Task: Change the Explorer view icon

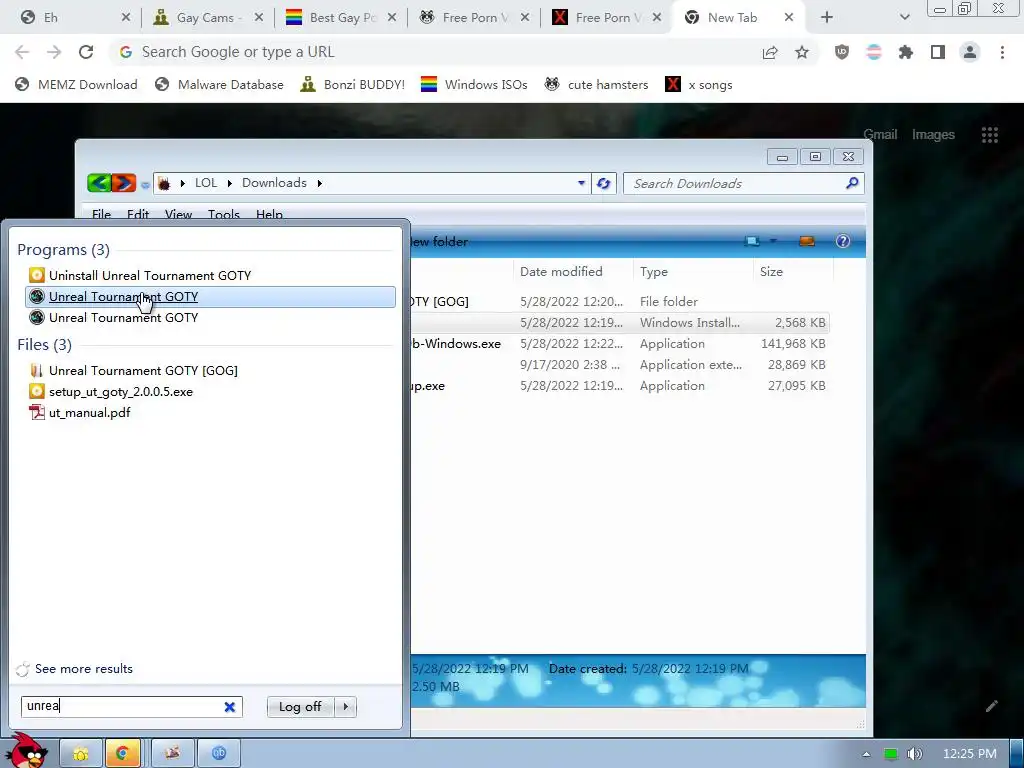Action: pyautogui.click(x=752, y=242)
